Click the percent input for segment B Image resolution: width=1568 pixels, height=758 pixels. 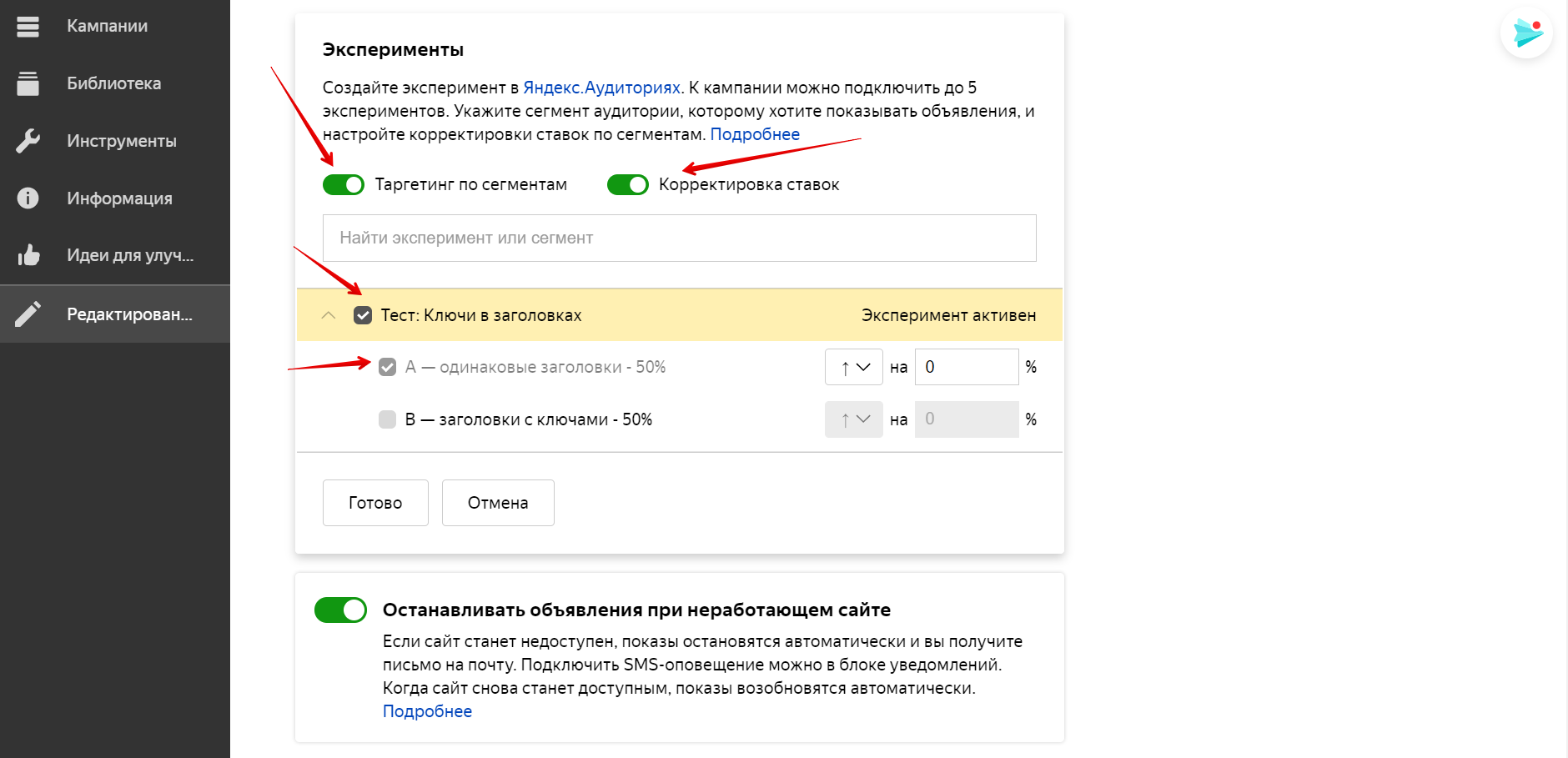click(967, 419)
